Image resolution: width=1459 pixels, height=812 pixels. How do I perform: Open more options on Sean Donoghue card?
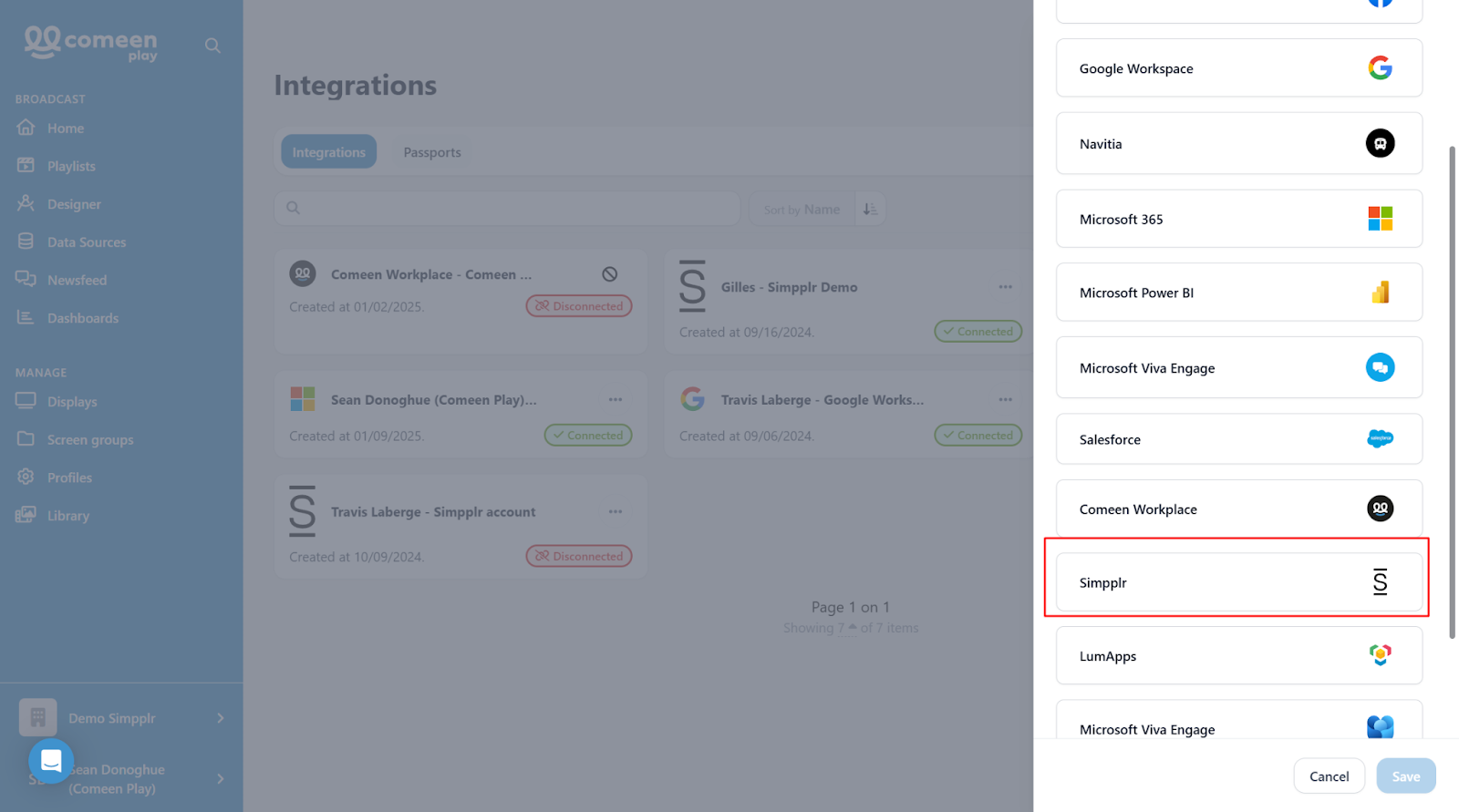coord(616,399)
